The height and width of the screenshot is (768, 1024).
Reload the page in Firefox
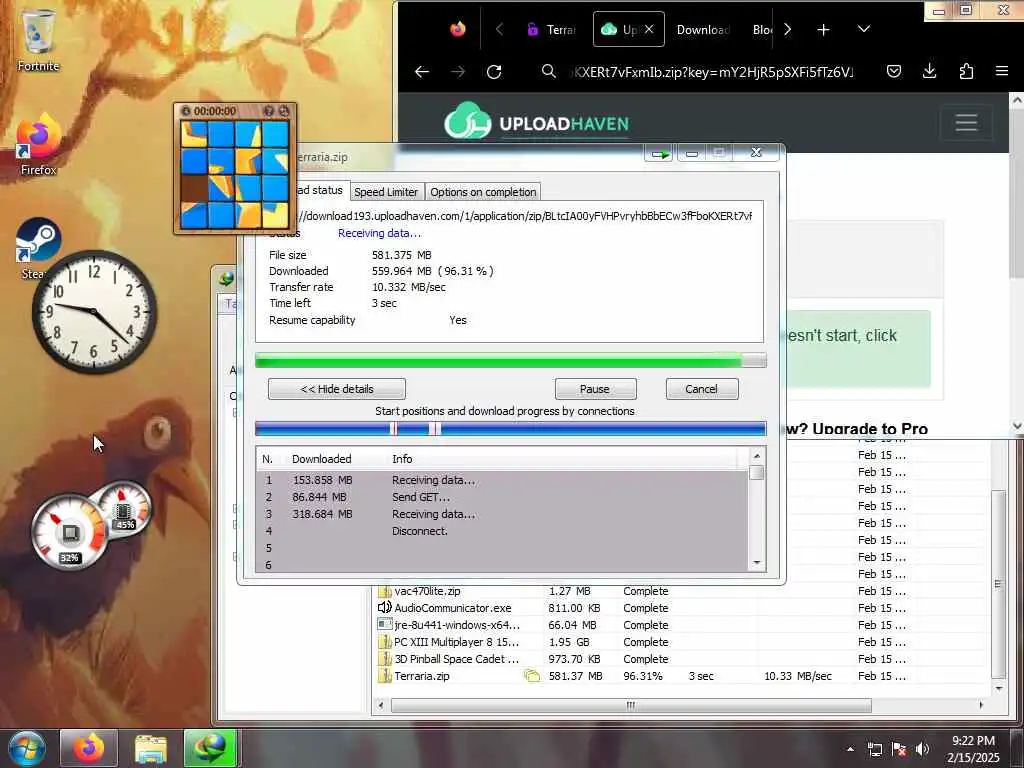coord(494,72)
